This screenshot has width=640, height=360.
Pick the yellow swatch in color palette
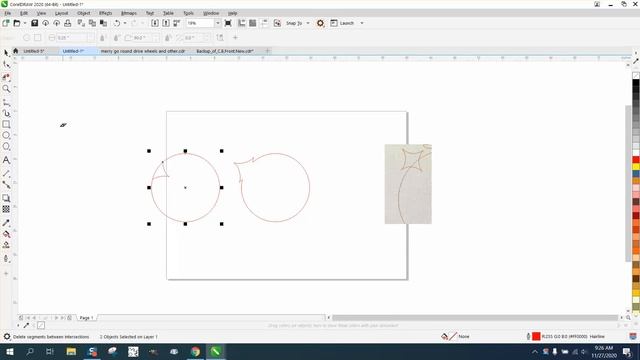[636, 167]
